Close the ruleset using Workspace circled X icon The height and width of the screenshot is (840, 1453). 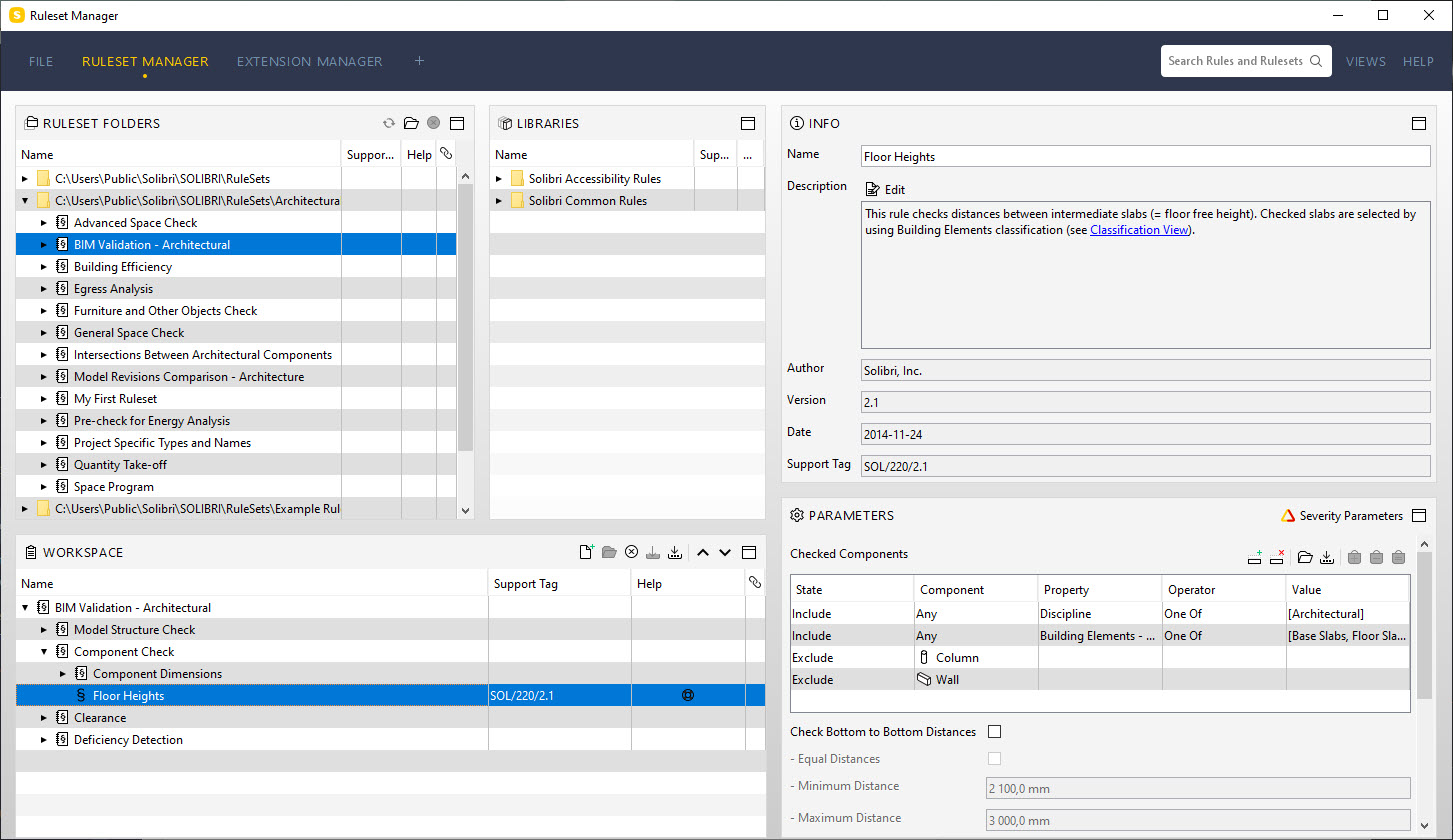[631, 552]
